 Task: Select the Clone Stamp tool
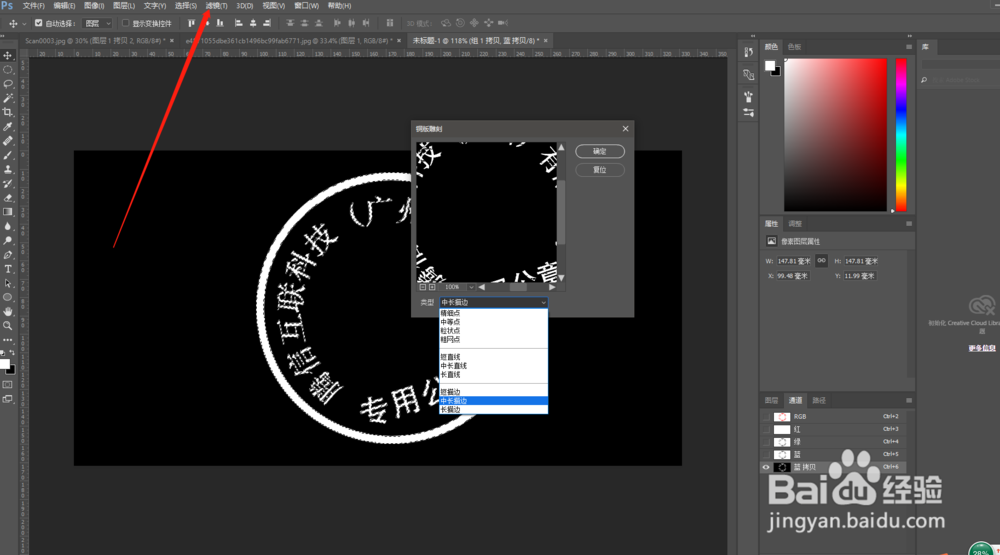click(x=8, y=169)
